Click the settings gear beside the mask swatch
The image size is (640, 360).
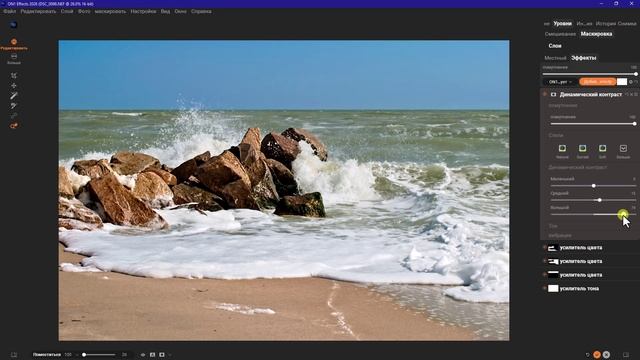(631, 82)
